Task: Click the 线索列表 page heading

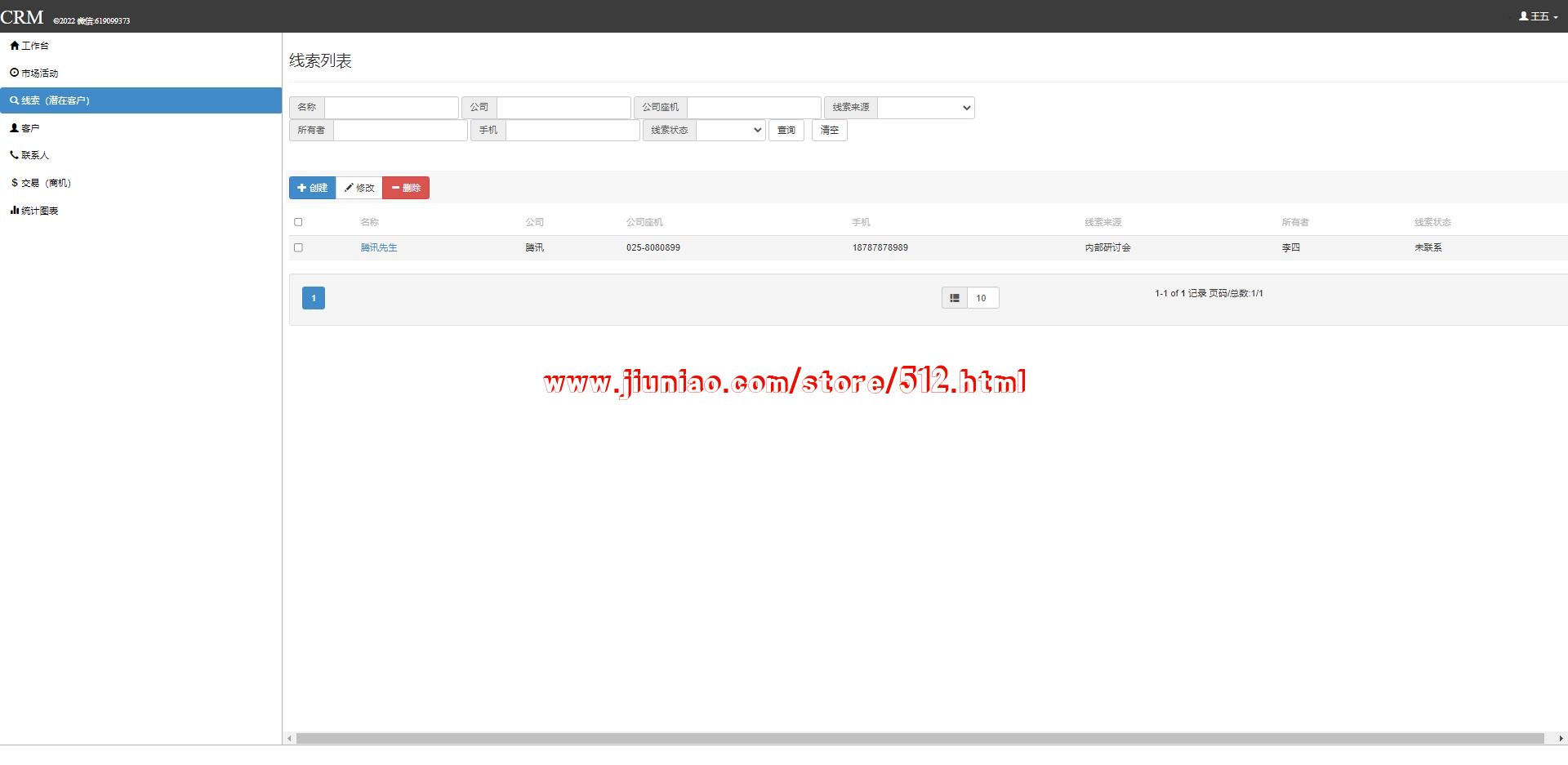Action: click(320, 60)
